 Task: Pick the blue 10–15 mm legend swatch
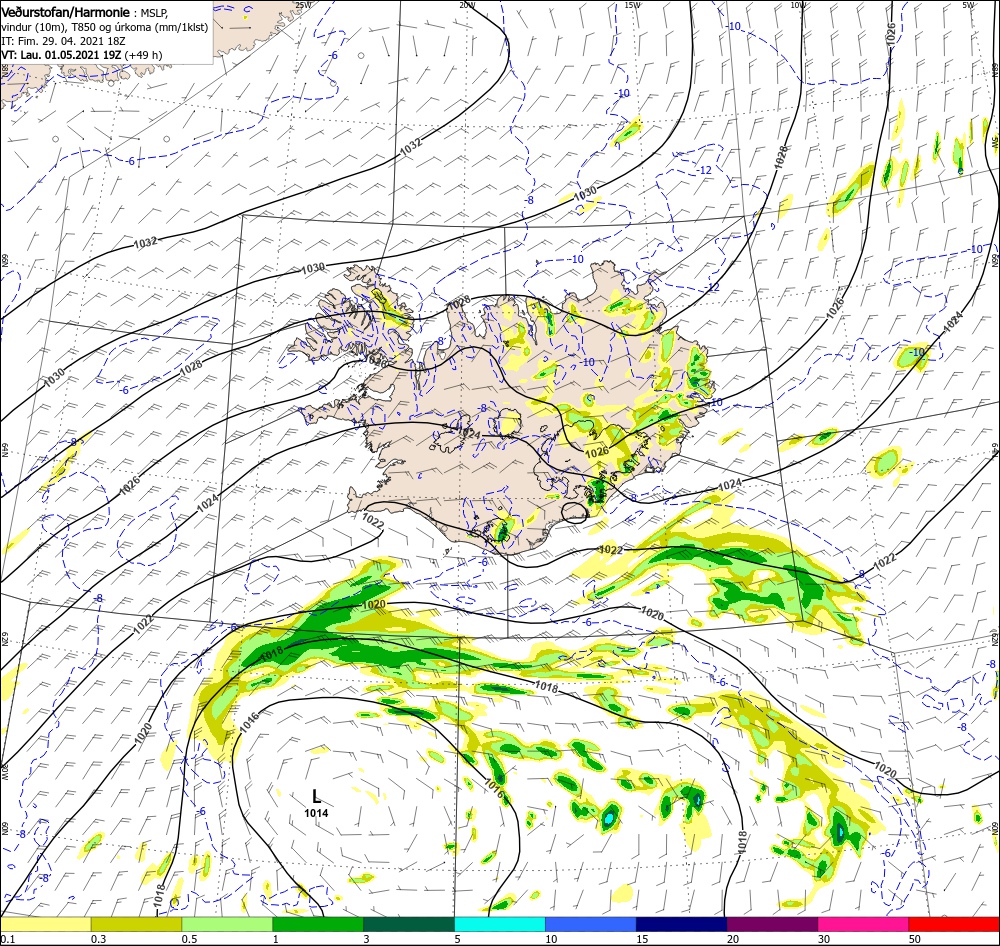coord(591,924)
